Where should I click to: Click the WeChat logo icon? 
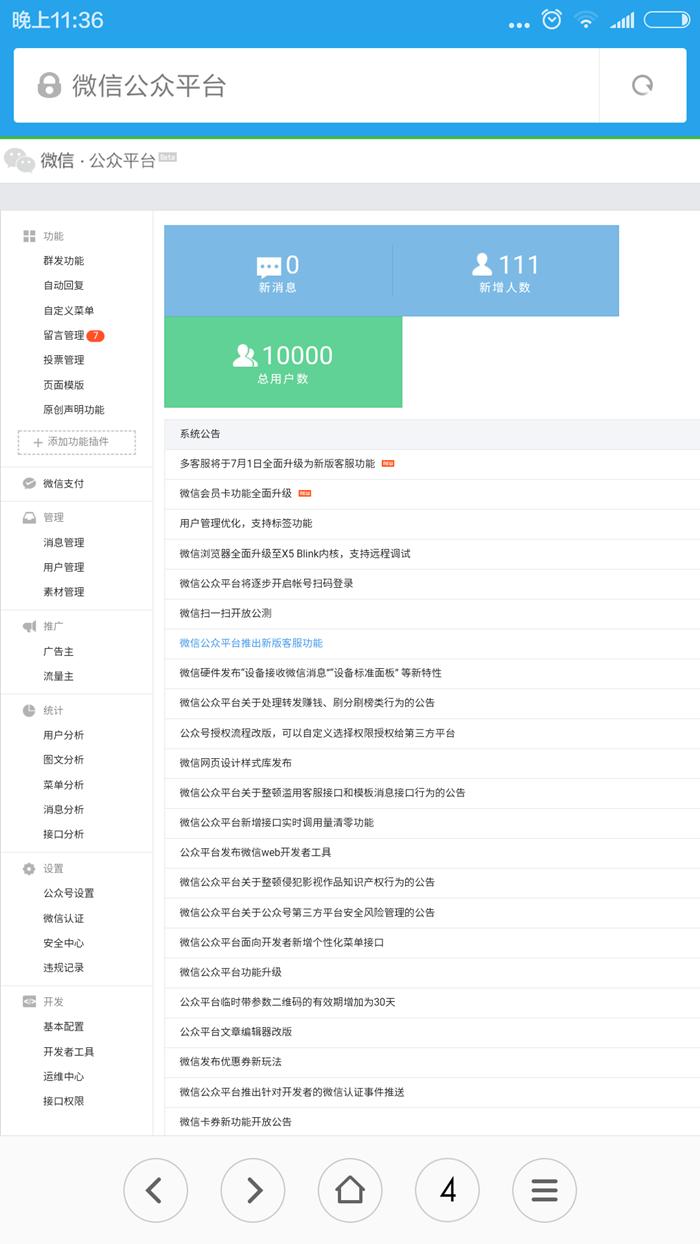click(19, 160)
